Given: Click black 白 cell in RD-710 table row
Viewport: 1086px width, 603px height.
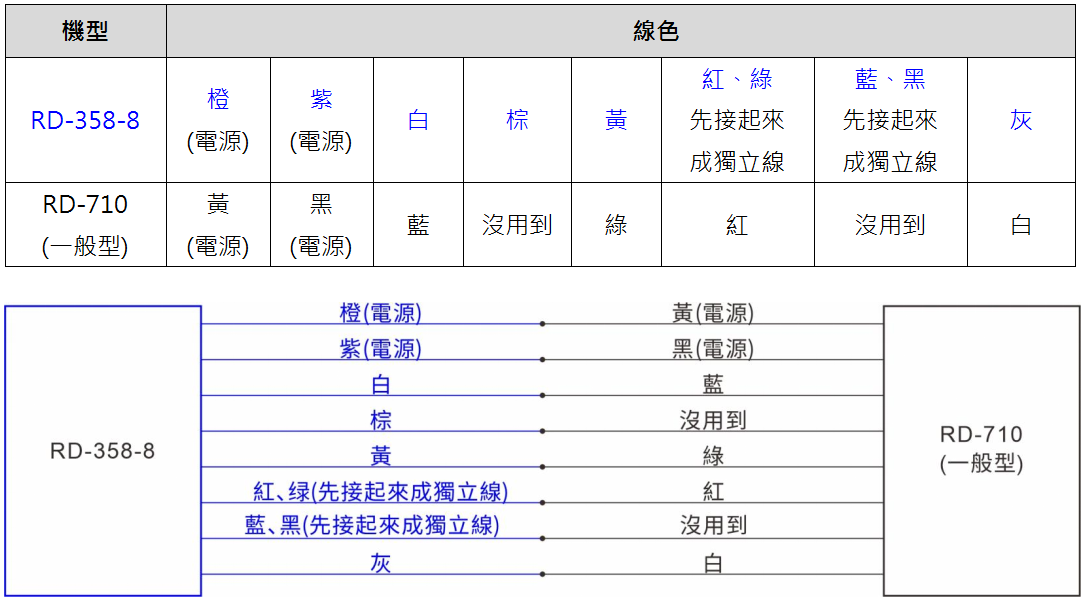Looking at the screenshot, I should (x=1022, y=225).
